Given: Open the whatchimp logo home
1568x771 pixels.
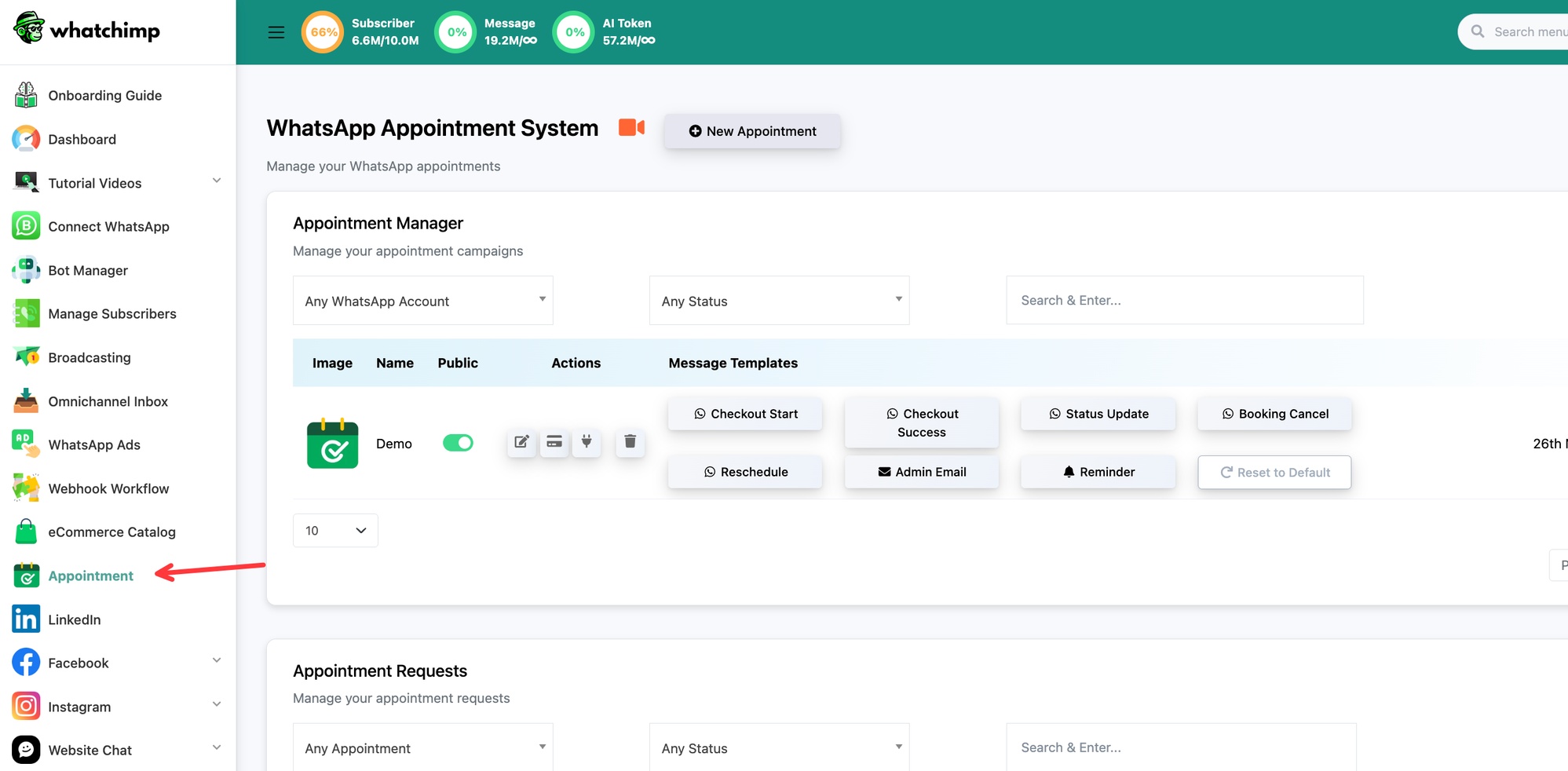Looking at the screenshot, I should click(x=87, y=29).
